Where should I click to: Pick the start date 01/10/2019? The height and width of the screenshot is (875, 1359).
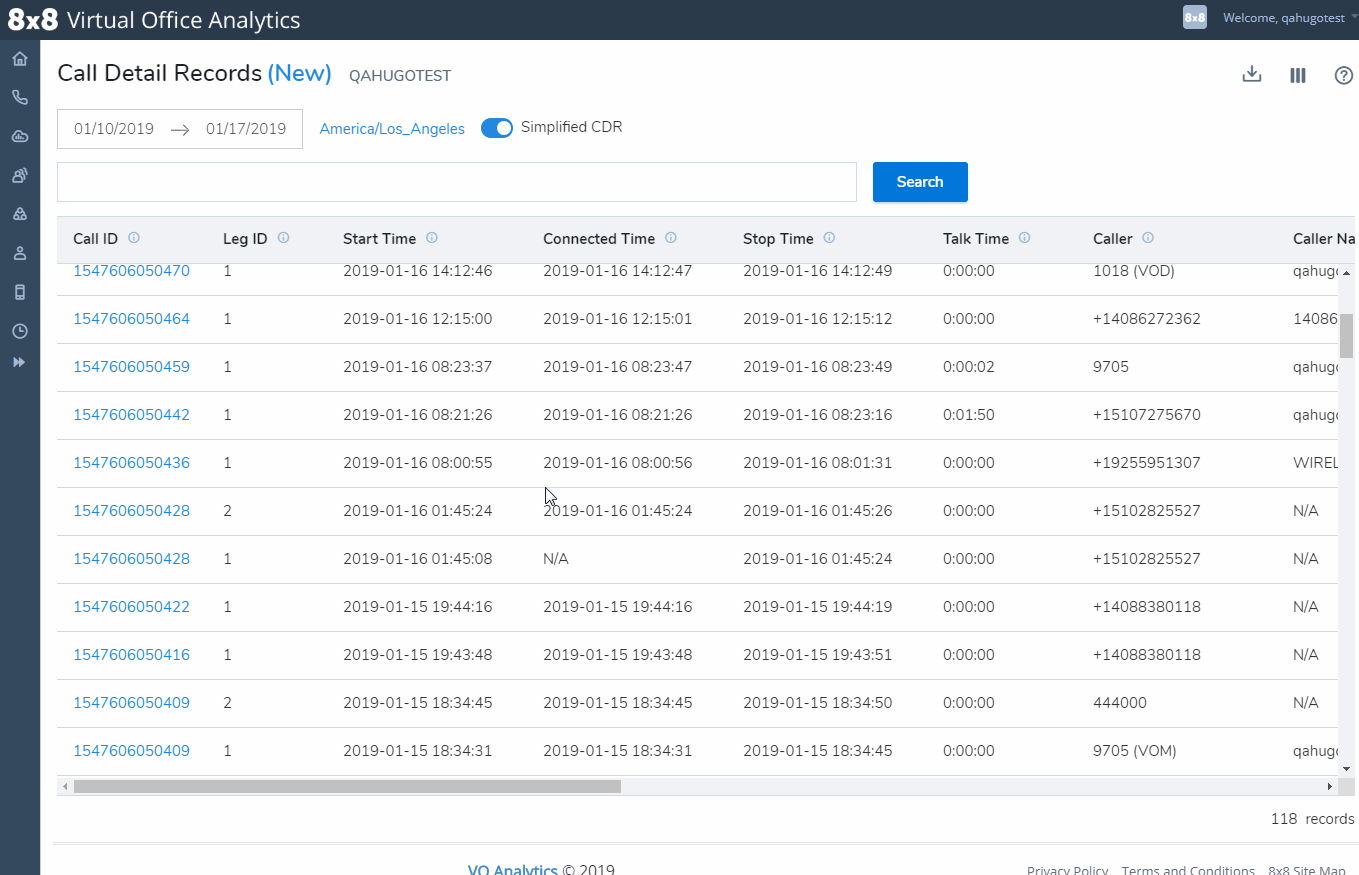114,129
